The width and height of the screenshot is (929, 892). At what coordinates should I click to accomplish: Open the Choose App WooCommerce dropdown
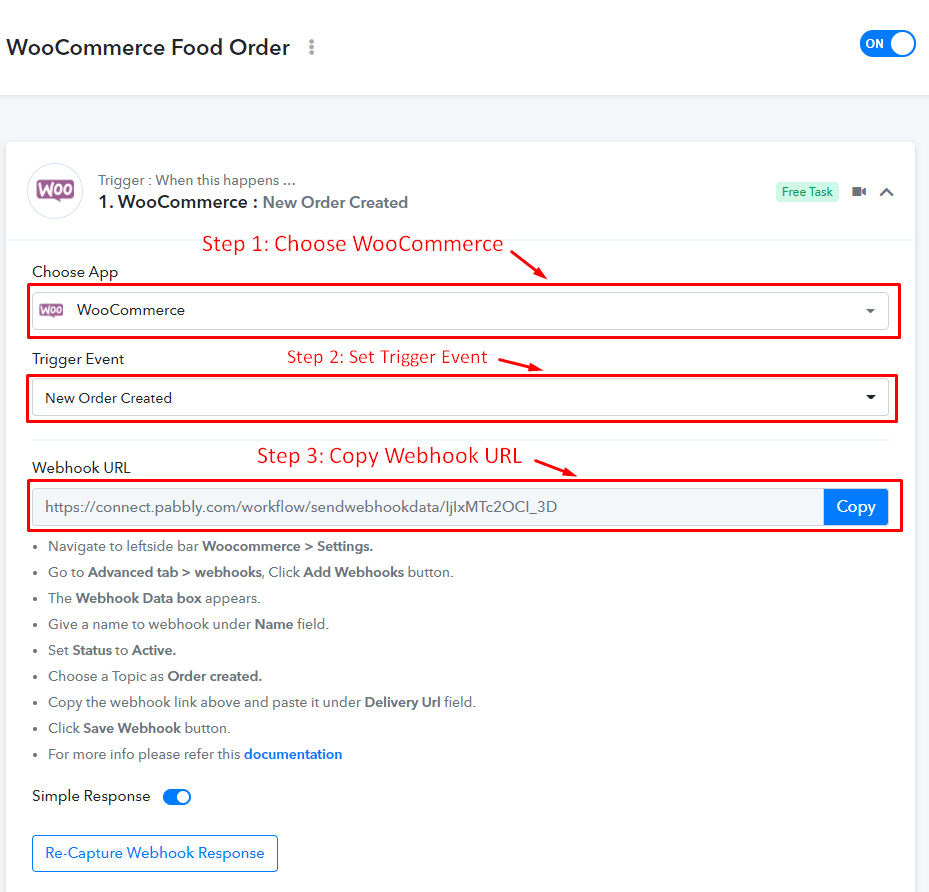tap(460, 310)
